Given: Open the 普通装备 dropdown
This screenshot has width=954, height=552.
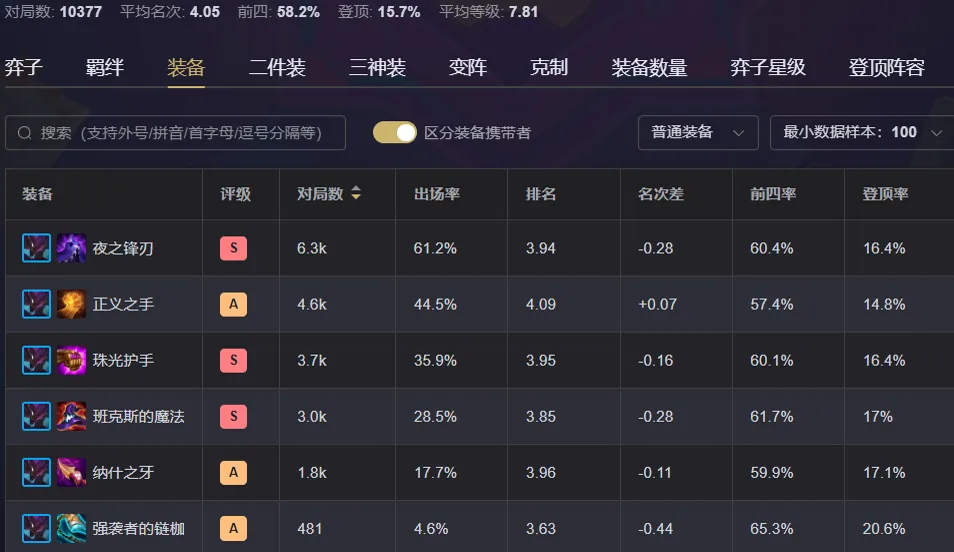Looking at the screenshot, I should 698,133.
